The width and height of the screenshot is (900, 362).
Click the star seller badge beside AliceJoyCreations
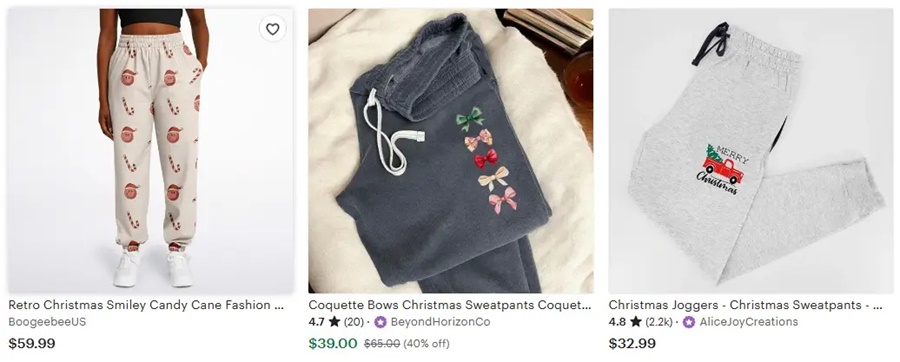[x=689, y=322]
